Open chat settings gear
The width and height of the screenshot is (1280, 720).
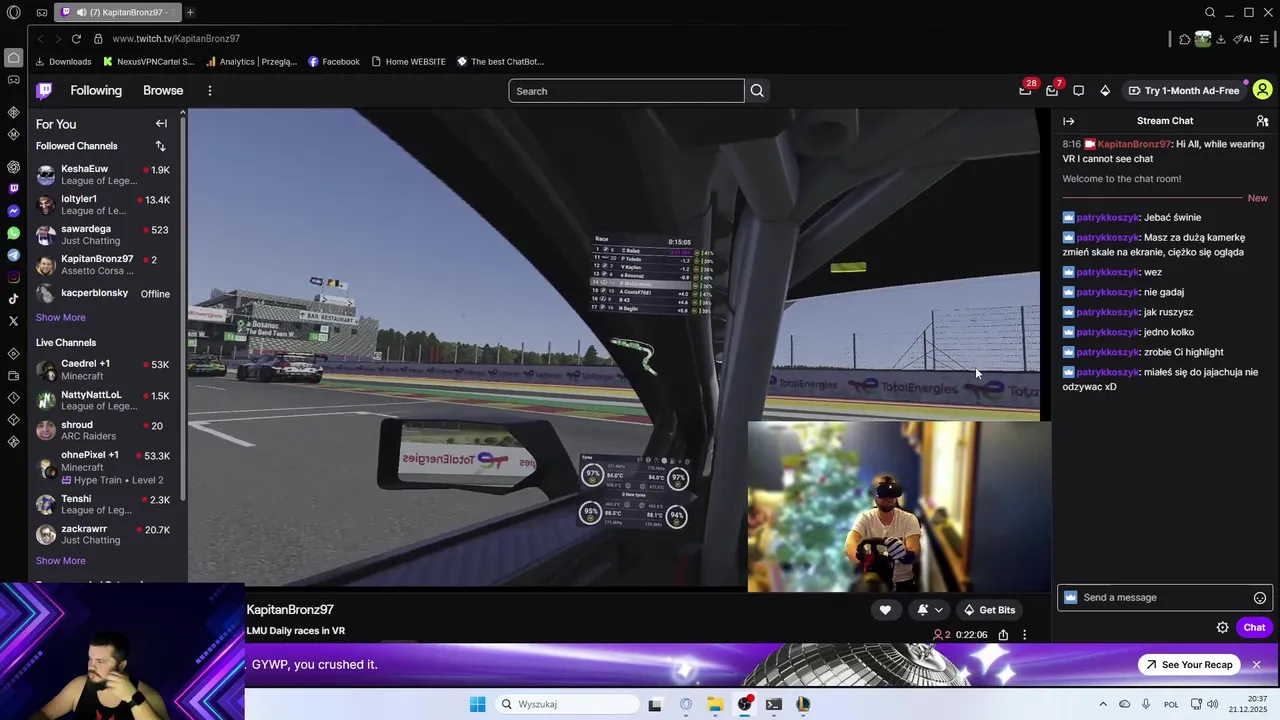(1222, 628)
